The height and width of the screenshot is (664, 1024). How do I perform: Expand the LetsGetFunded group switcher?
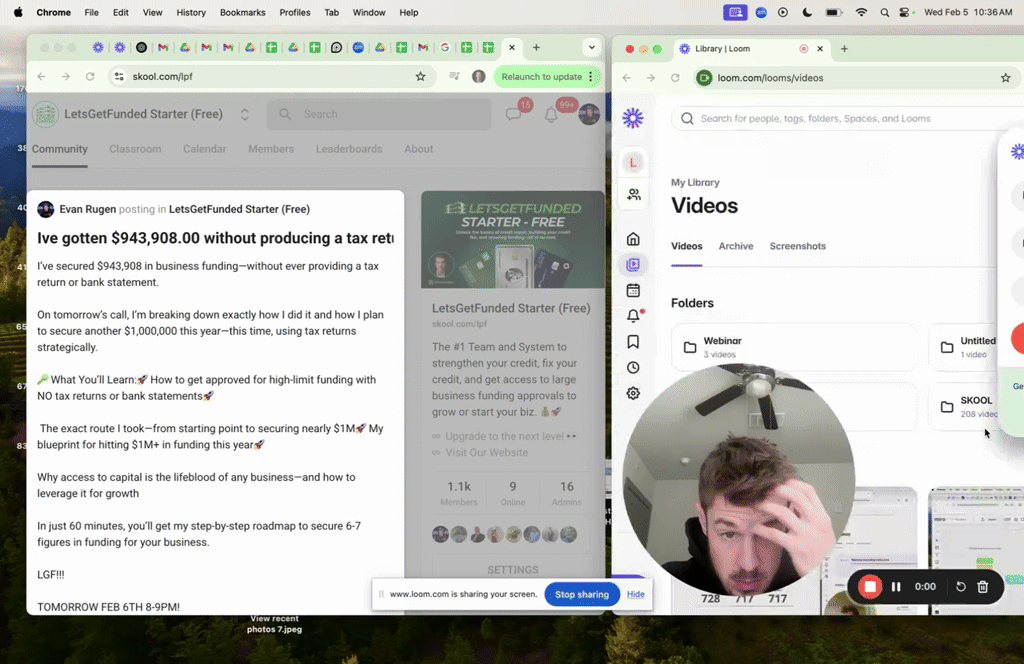coord(244,114)
